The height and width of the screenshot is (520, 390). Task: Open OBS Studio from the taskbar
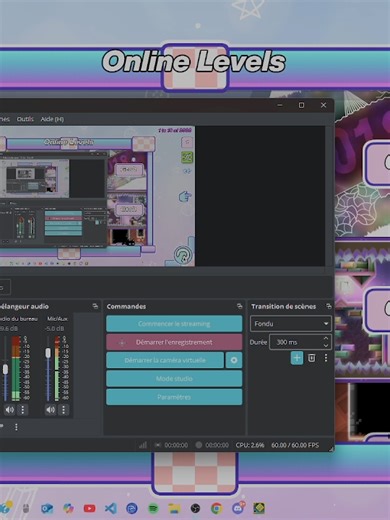[195, 508]
